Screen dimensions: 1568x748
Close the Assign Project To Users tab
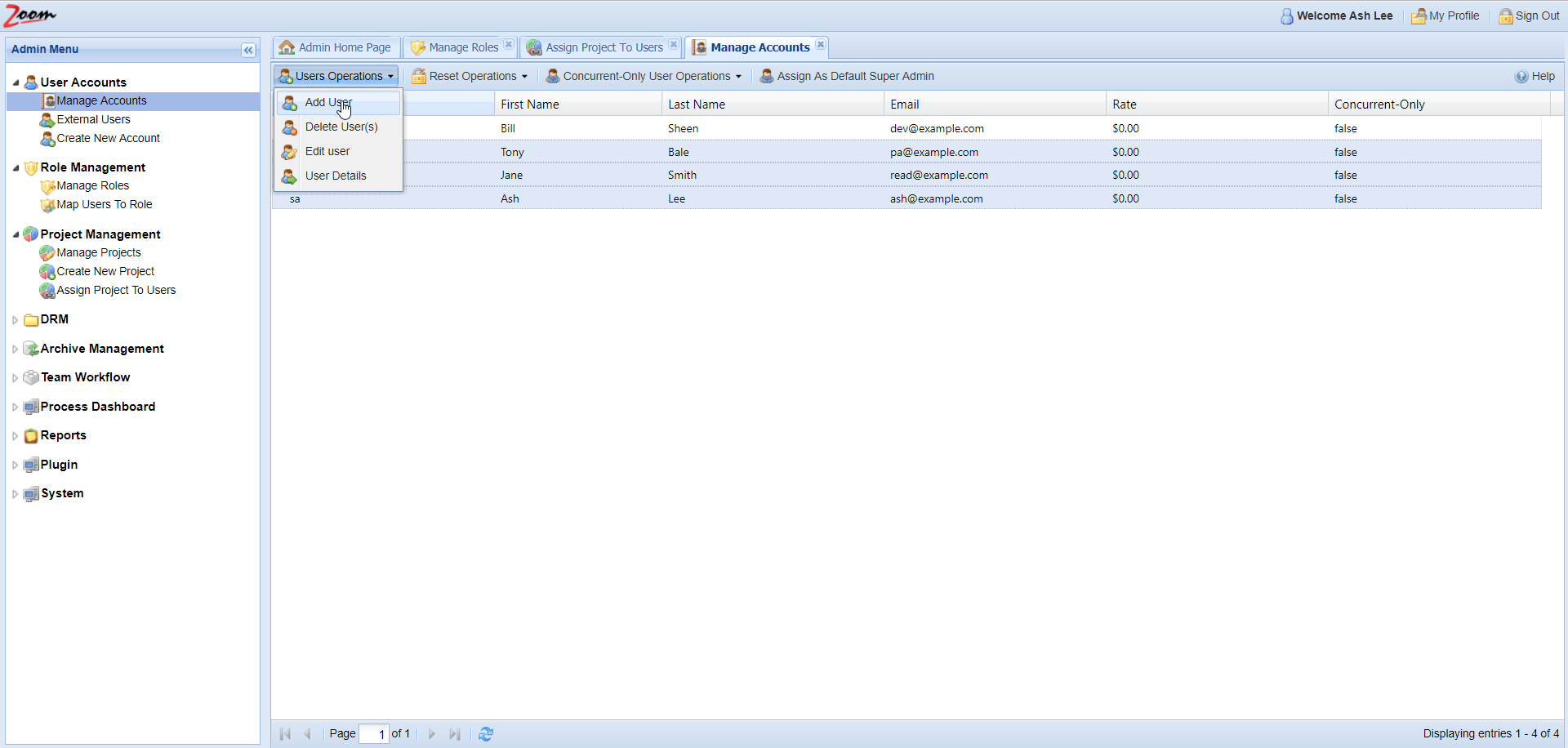(674, 45)
